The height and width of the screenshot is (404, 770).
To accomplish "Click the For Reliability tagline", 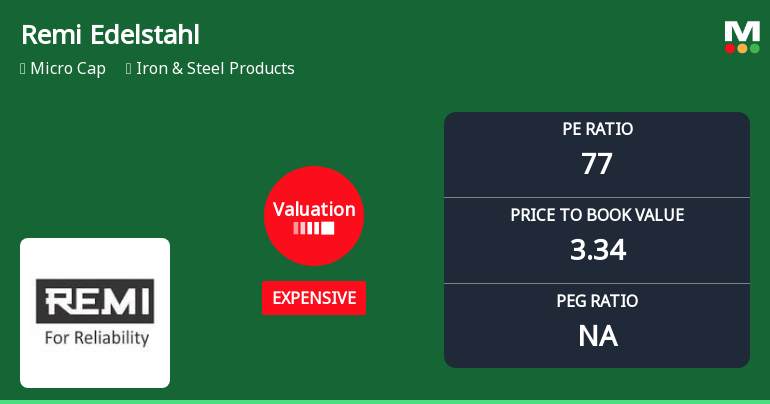I will coord(97,337).
